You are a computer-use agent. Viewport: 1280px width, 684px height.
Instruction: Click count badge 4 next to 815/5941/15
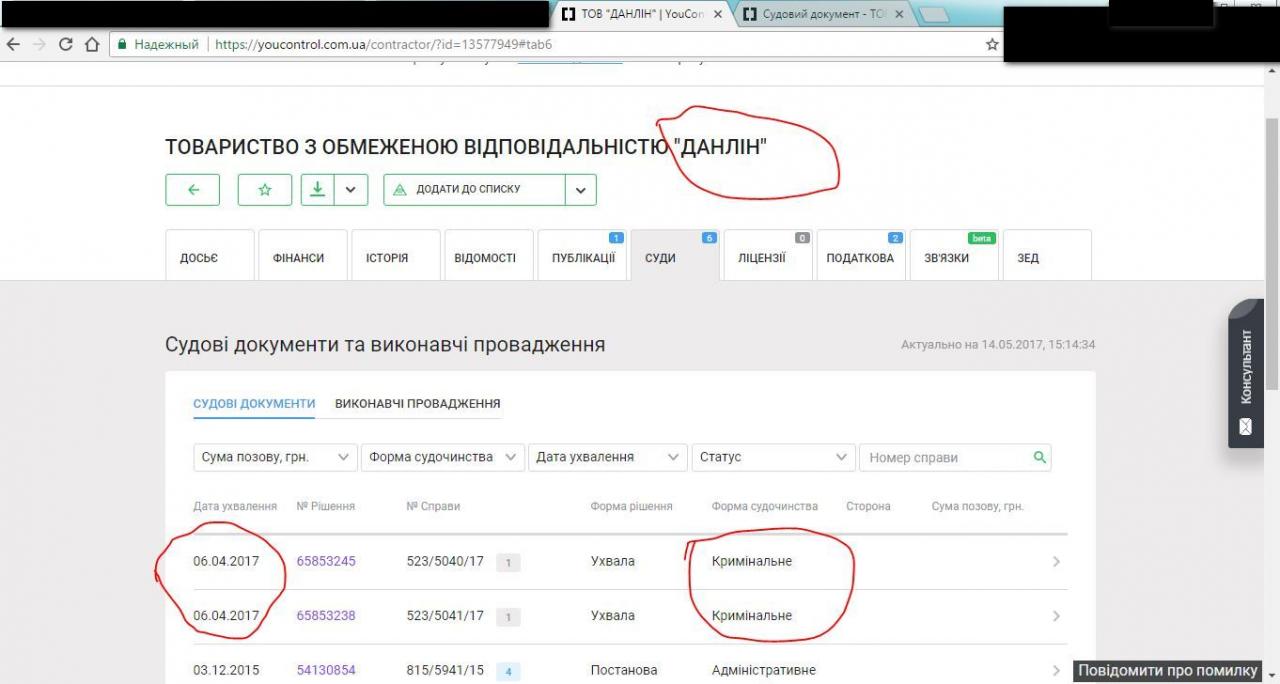coord(508,671)
